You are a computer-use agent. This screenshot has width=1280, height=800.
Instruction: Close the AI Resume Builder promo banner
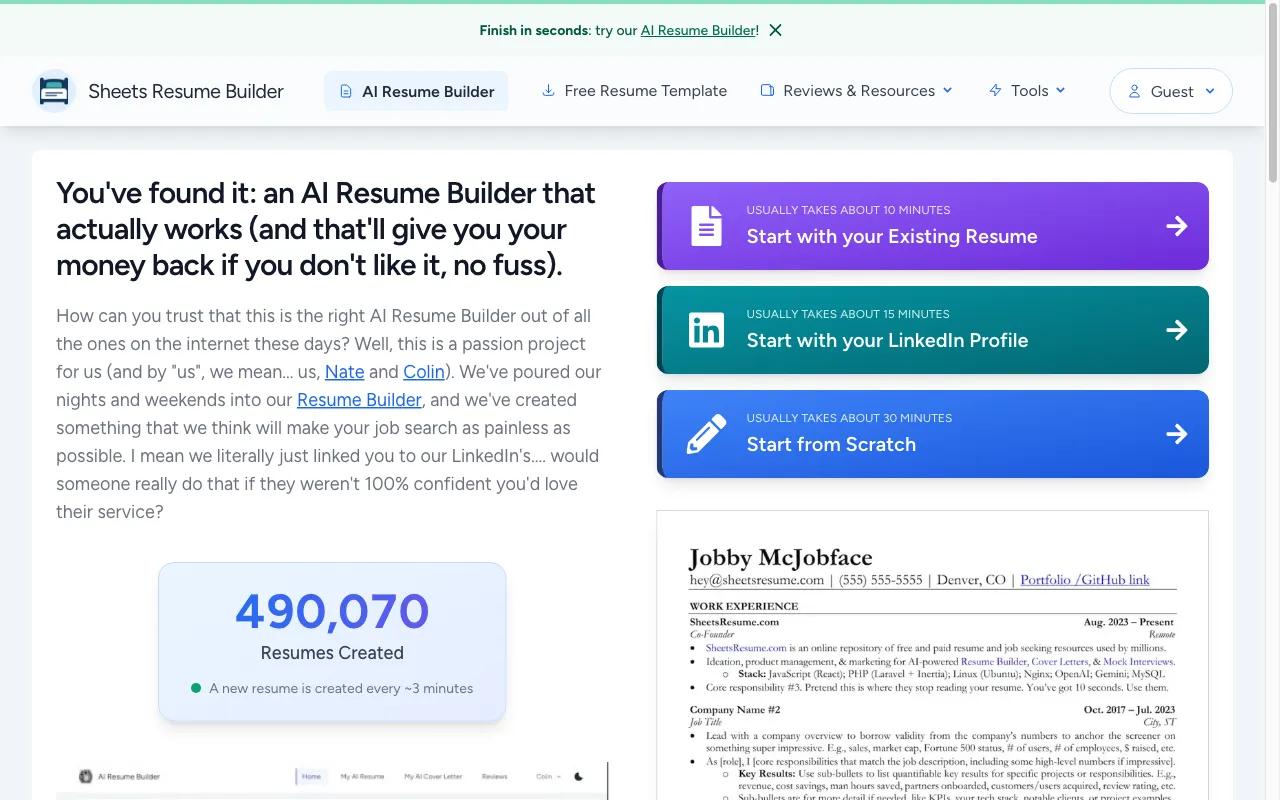tap(775, 30)
